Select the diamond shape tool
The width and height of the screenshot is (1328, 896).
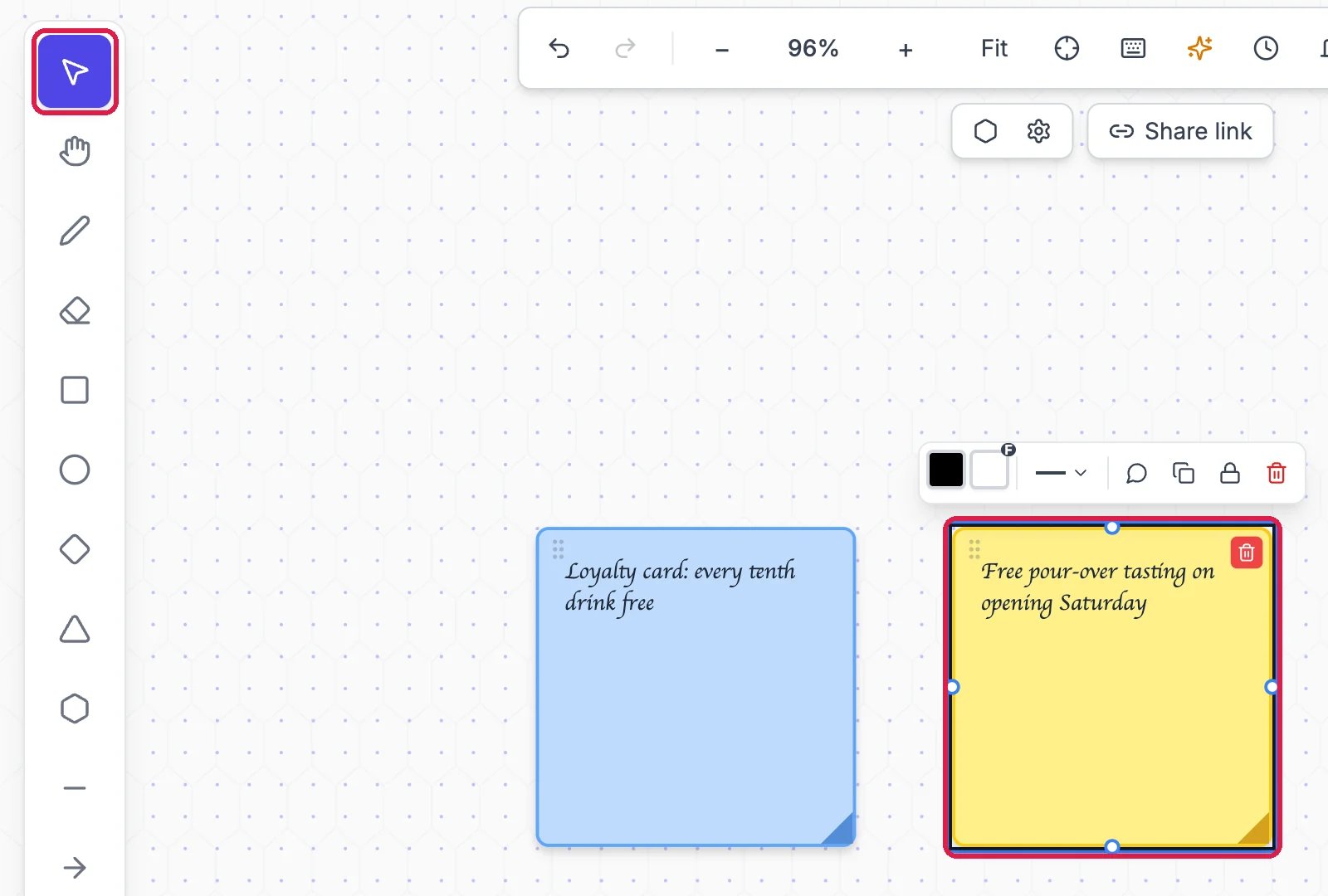coord(75,549)
